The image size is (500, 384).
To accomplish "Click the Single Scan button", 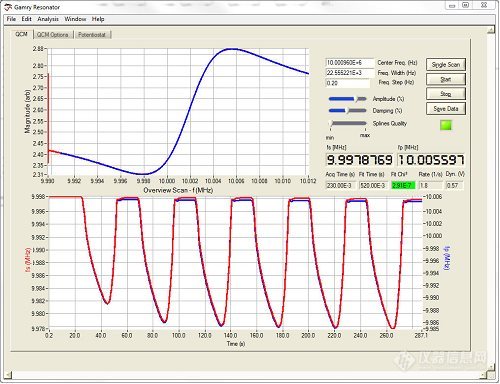I will 446,64.
